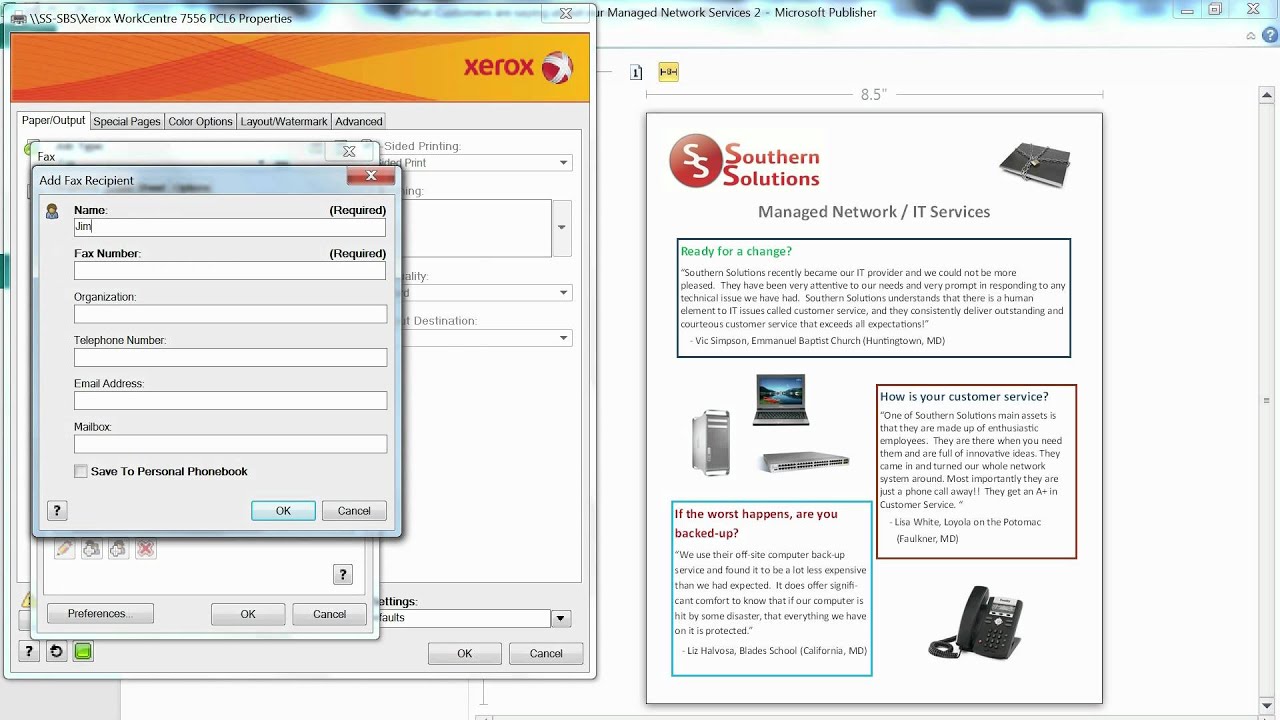Click OK in the Fax dialog
Screen dimensions: 1280x720
pyautogui.click(x=248, y=614)
